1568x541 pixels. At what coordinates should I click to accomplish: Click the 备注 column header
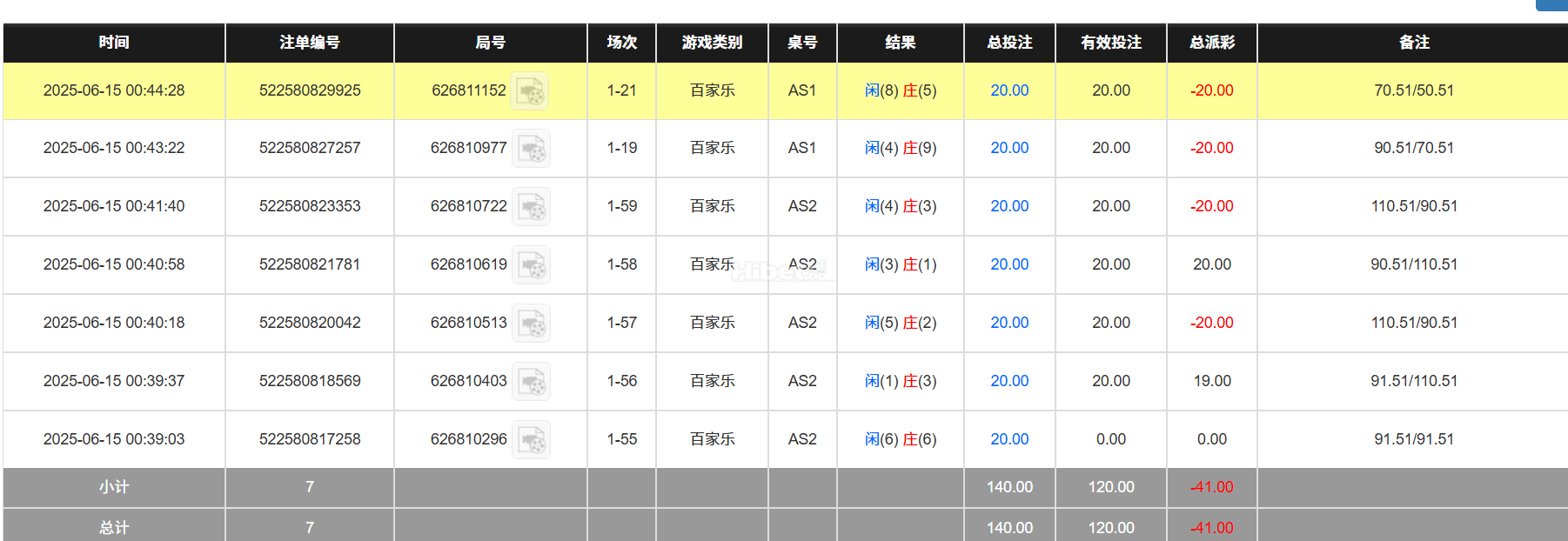coord(1414,43)
